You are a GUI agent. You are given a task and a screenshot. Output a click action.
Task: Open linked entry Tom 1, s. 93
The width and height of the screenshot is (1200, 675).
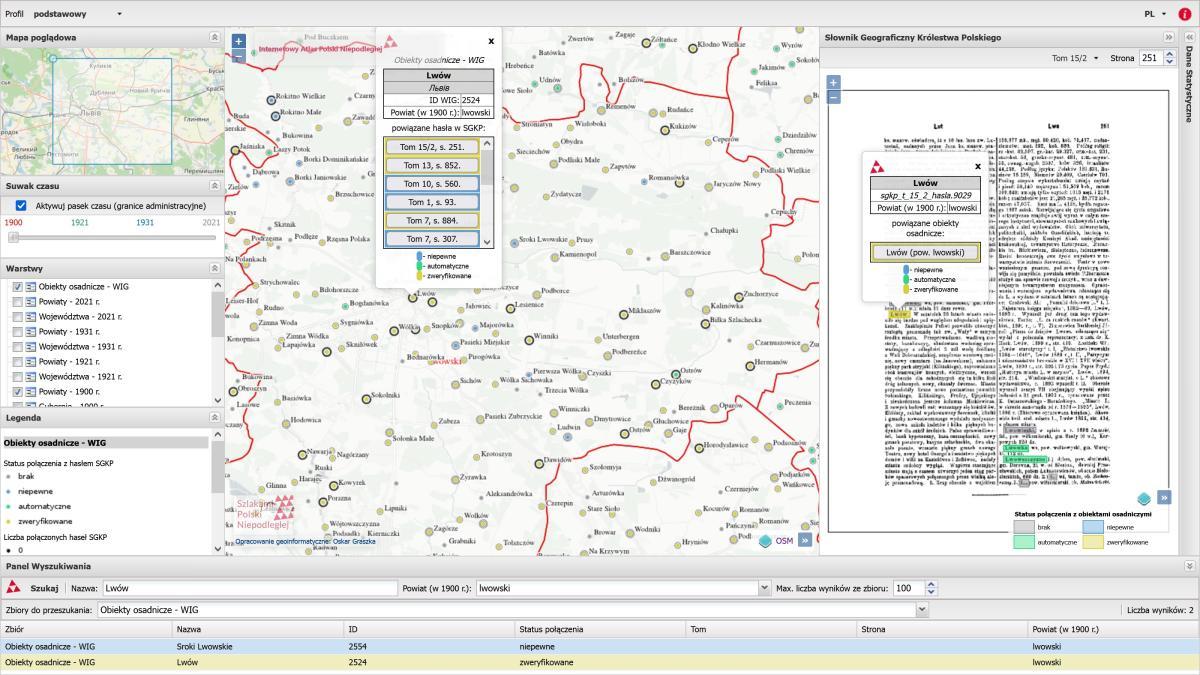point(432,202)
